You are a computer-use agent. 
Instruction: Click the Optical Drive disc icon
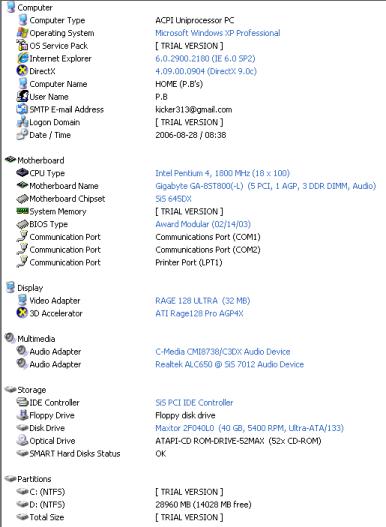[x=22, y=440]
